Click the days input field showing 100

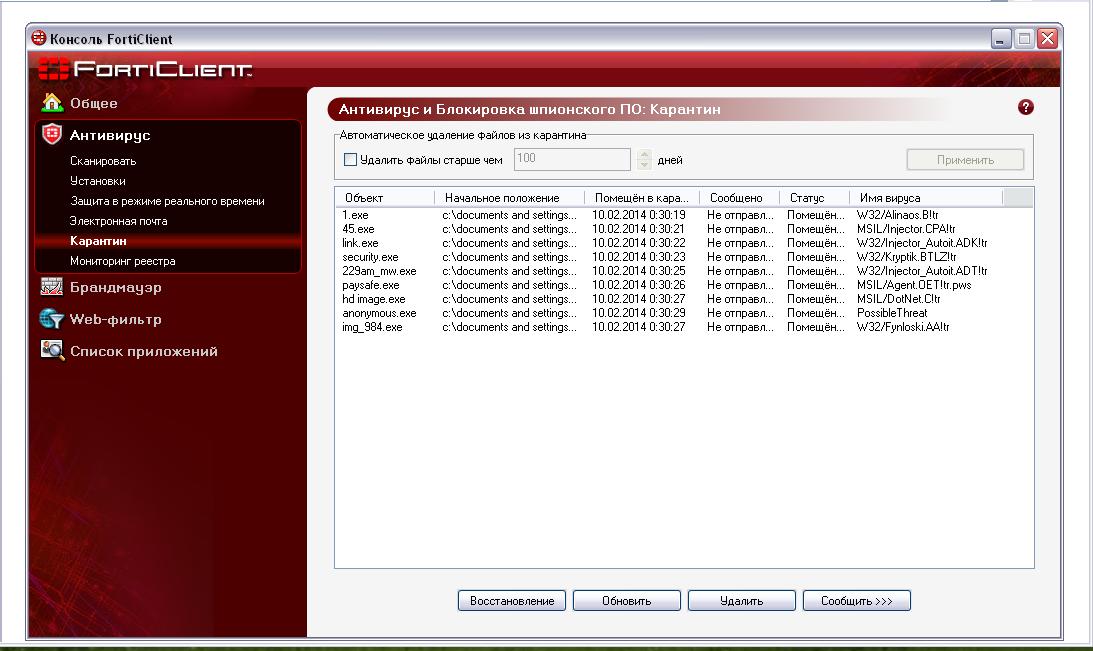[x=572, y=159]
